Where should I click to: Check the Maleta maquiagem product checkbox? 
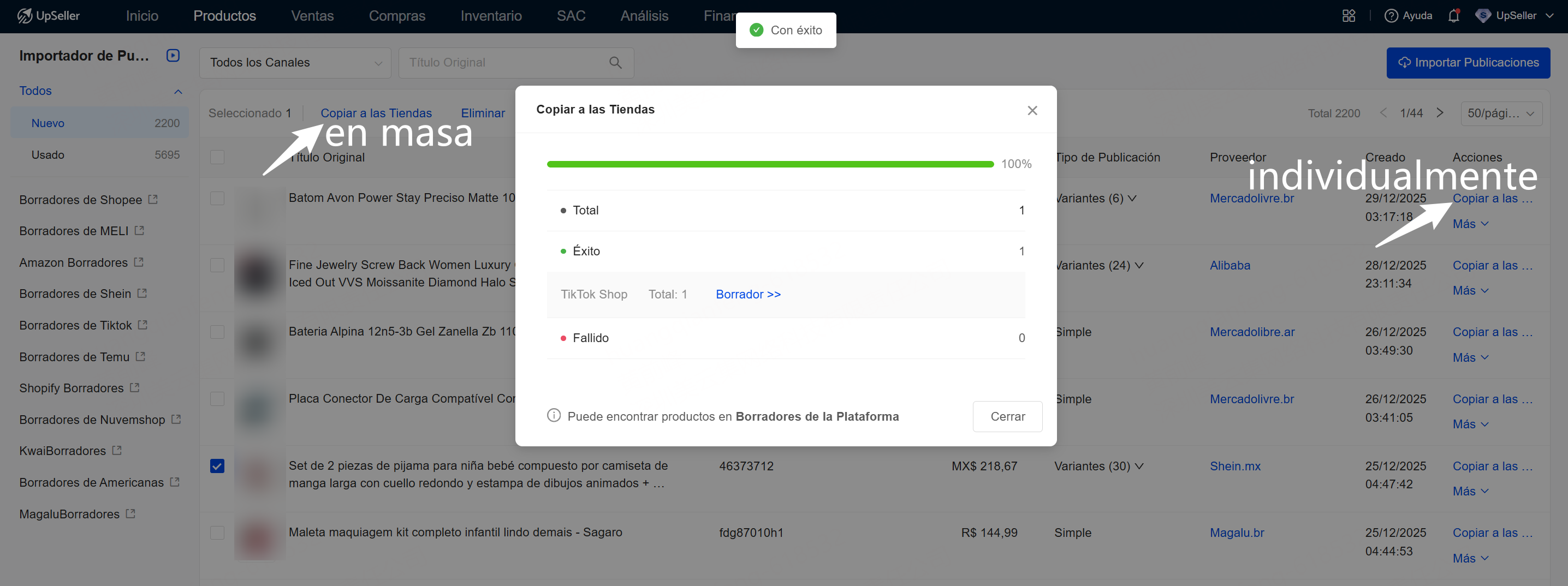(x=217, y=533)
